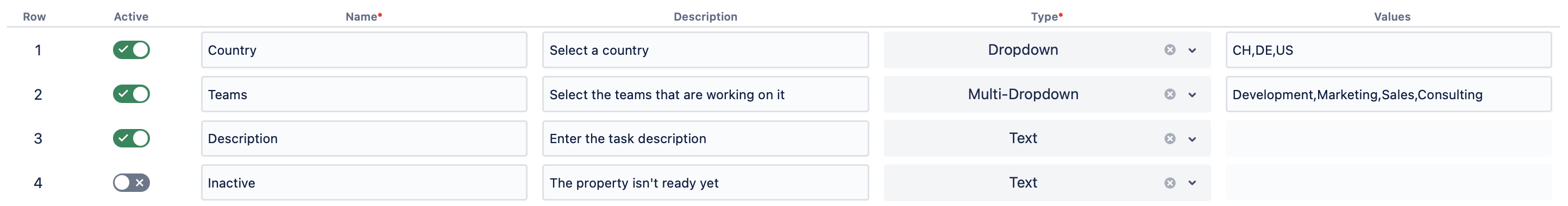Click the Active column header
Screen dimensions: 1568x206
[131, 16]
